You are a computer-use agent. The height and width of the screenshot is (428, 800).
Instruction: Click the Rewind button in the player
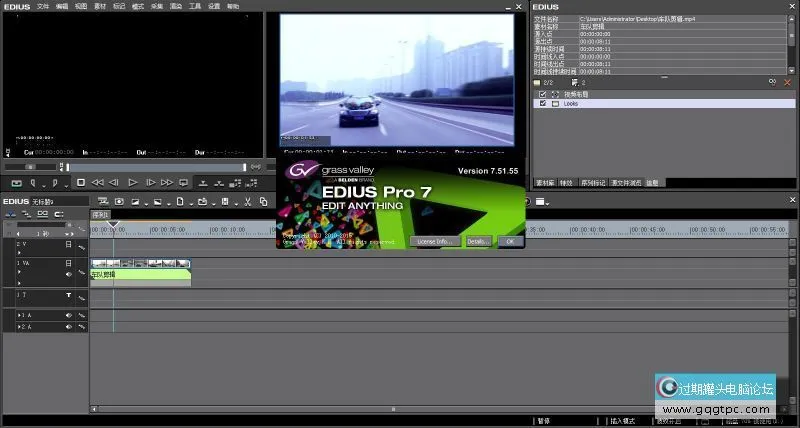pyautogui.click(x=97, y=183)
